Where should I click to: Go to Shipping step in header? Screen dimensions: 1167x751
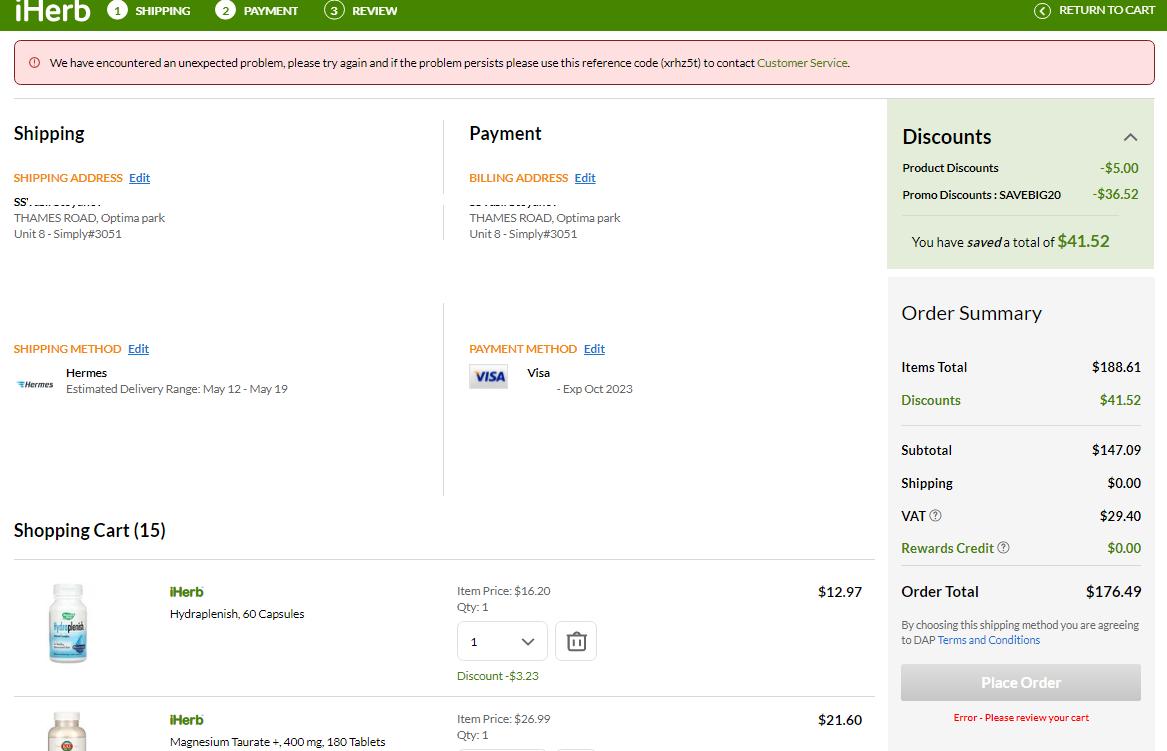150,11
